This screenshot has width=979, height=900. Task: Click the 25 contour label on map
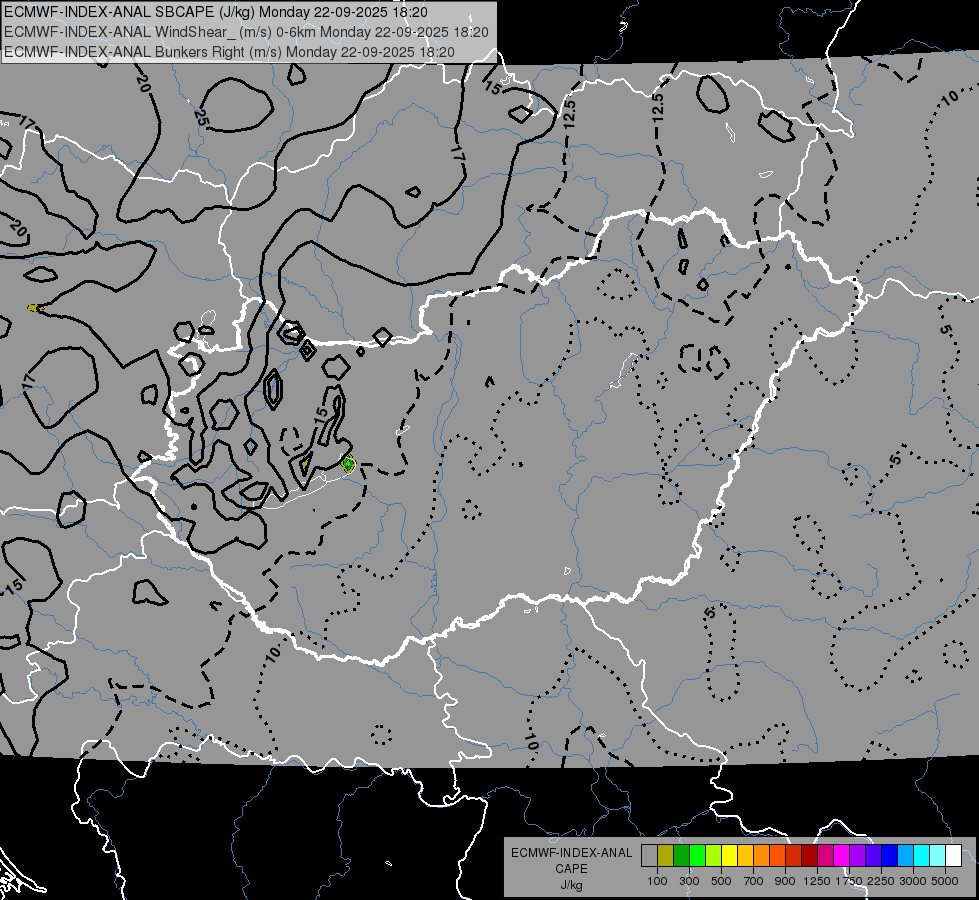point(201,117)
